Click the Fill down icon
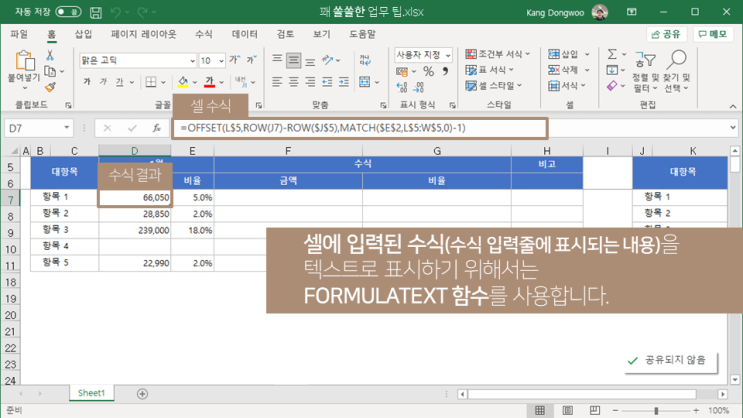The width and height of the screenshot is (743, 418). tap(612, 70)
